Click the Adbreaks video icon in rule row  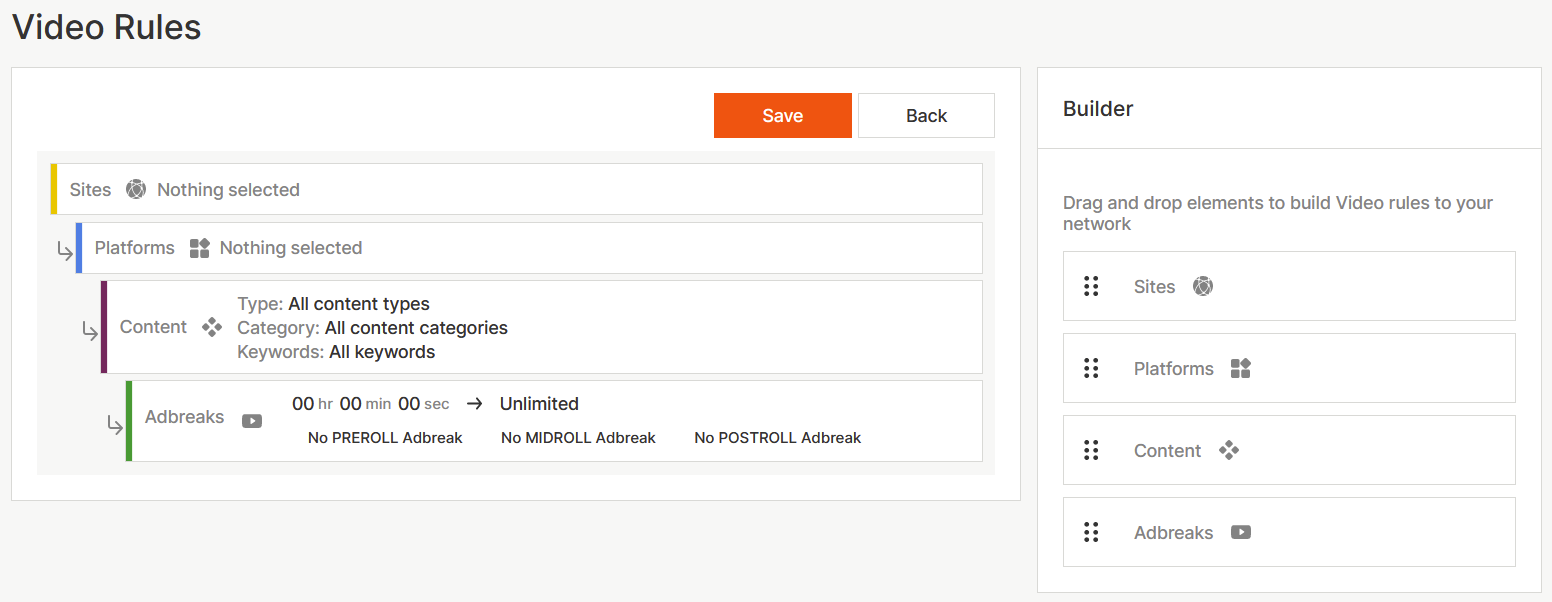252,421
